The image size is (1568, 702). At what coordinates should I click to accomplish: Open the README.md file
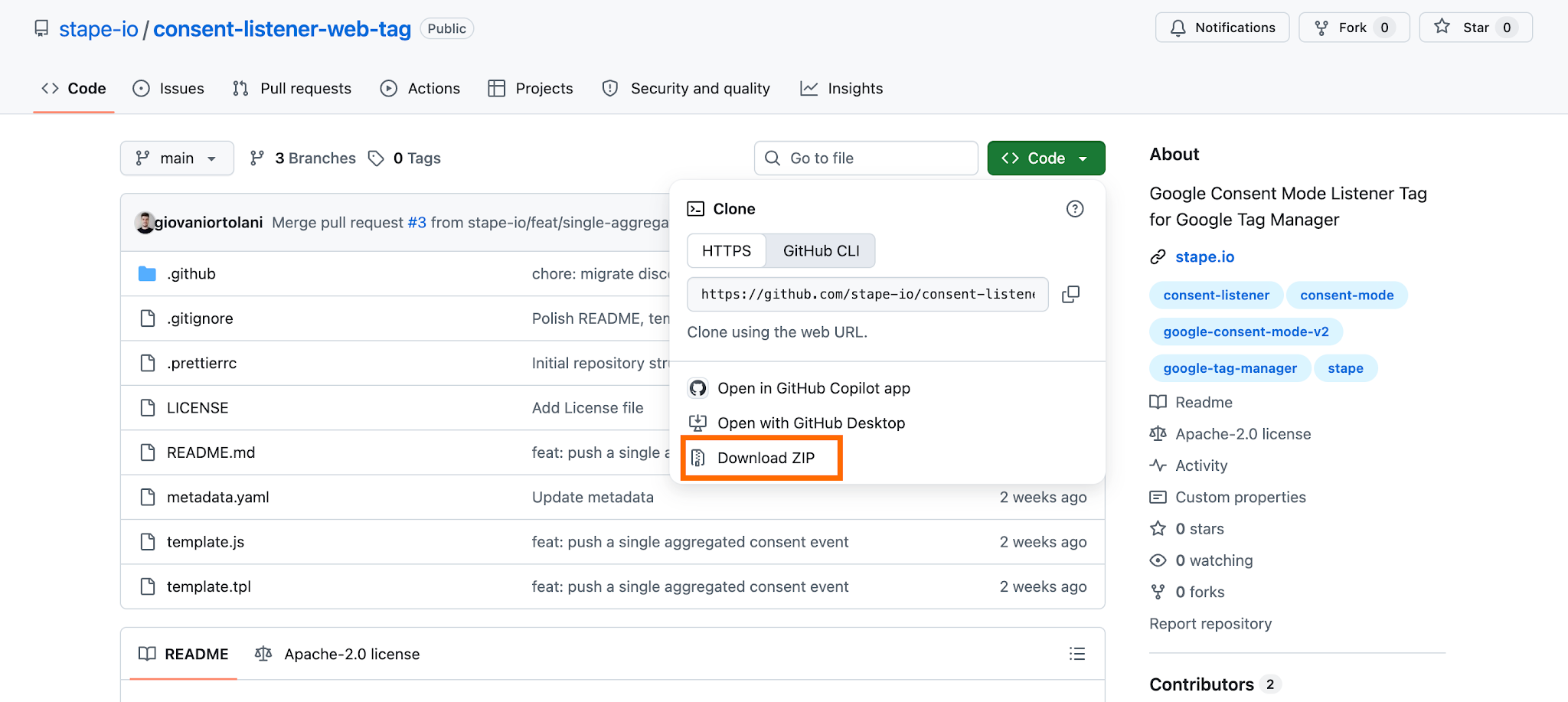[x=211, y=453]
